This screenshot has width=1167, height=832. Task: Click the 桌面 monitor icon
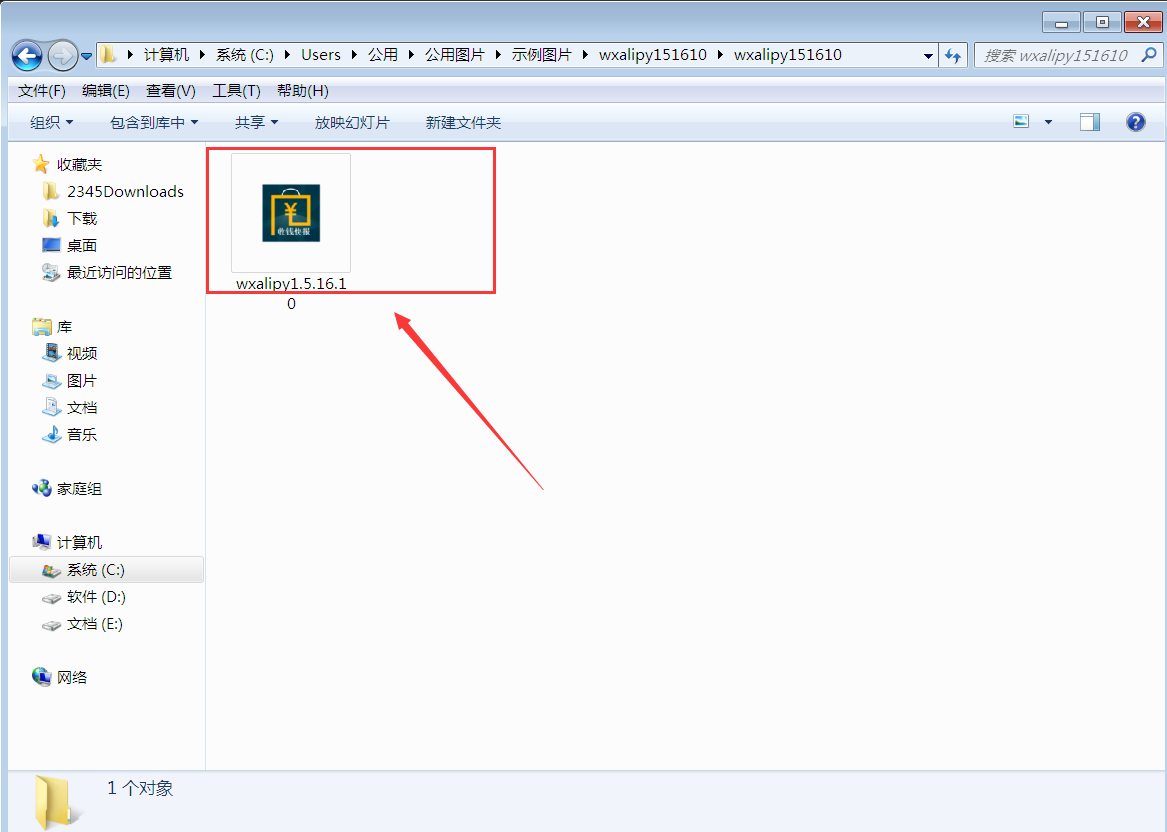click(51, 245)
